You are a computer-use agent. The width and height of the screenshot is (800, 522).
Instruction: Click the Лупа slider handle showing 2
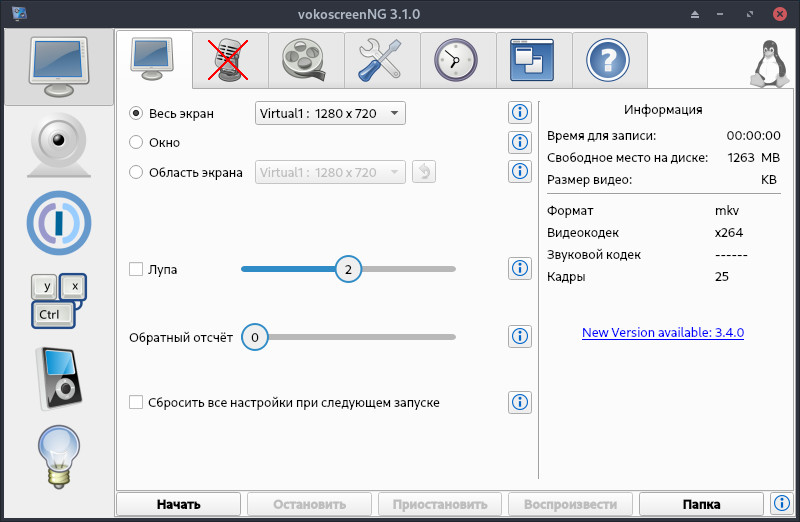pyautogui.click(x=348, y=269)
